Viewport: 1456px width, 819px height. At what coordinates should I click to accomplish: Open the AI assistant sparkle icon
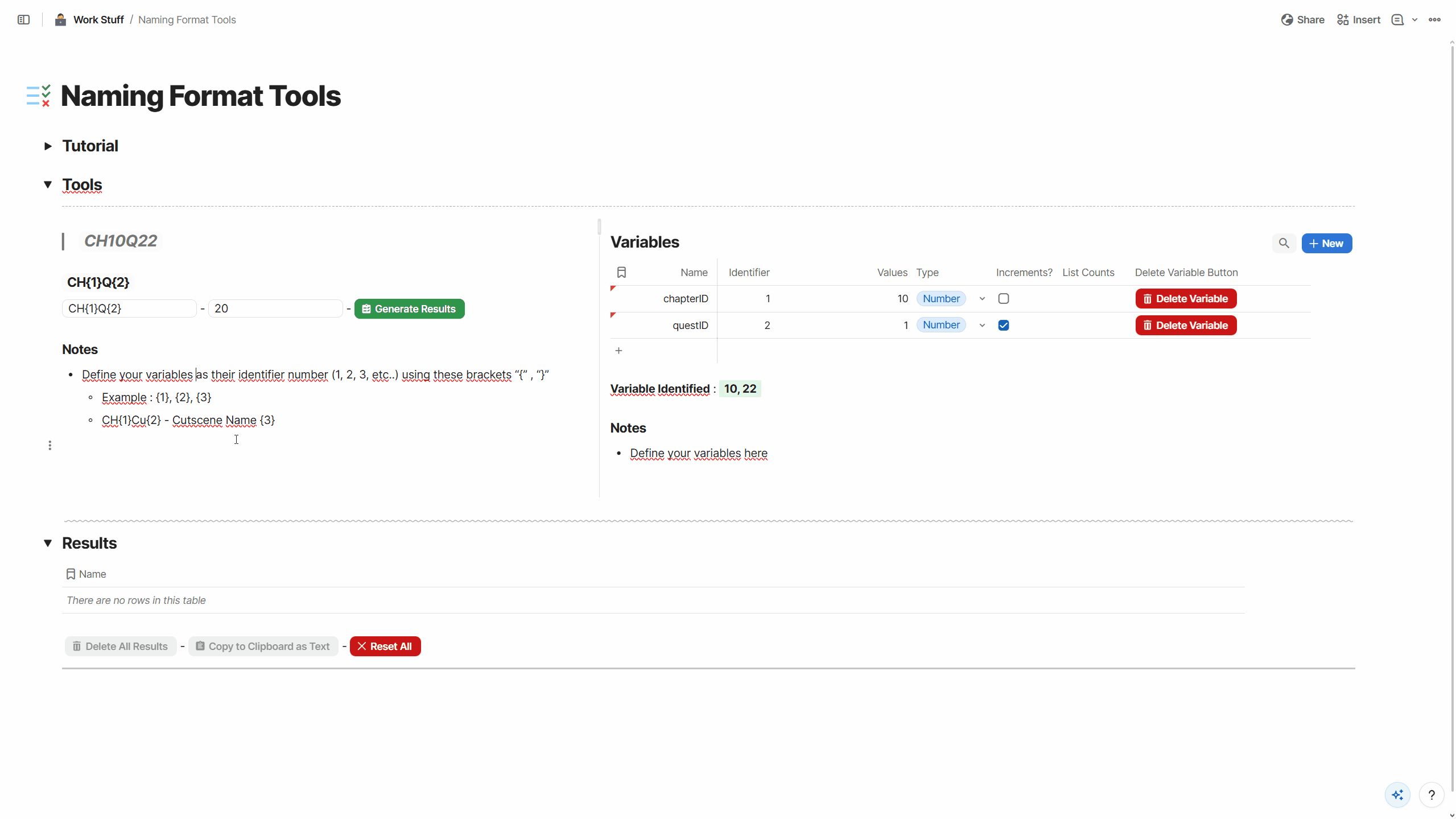1397,795
